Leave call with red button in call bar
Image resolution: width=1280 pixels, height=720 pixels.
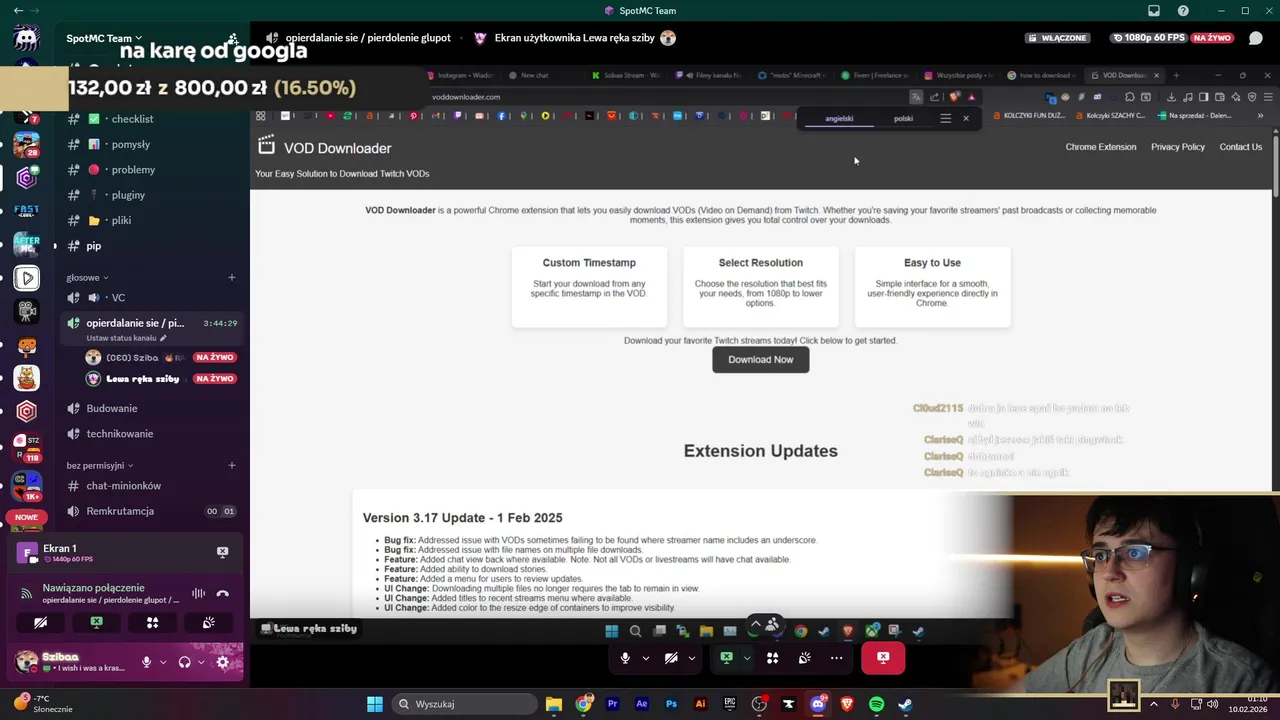click(x=883, y=658)
